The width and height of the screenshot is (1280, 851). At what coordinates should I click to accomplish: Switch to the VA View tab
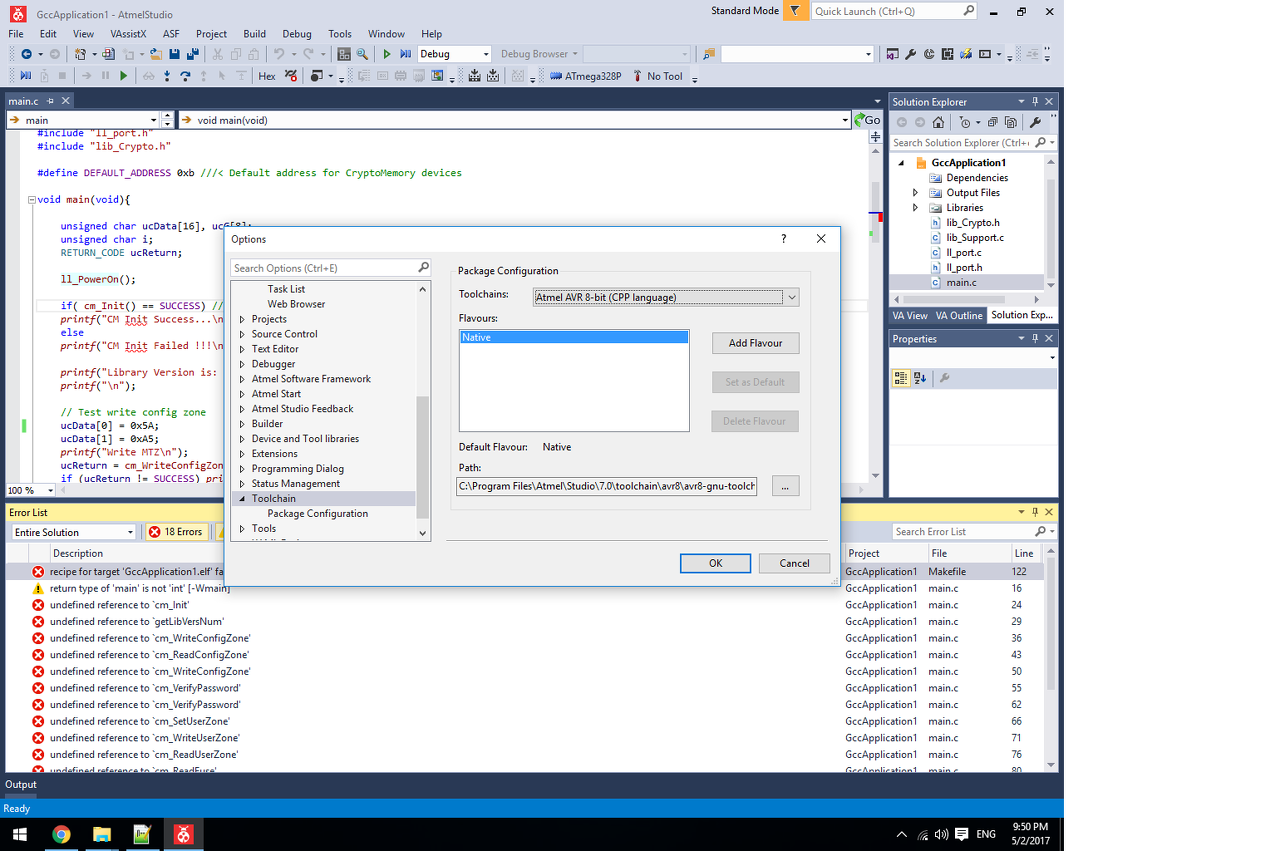click(x=910, y=315)
